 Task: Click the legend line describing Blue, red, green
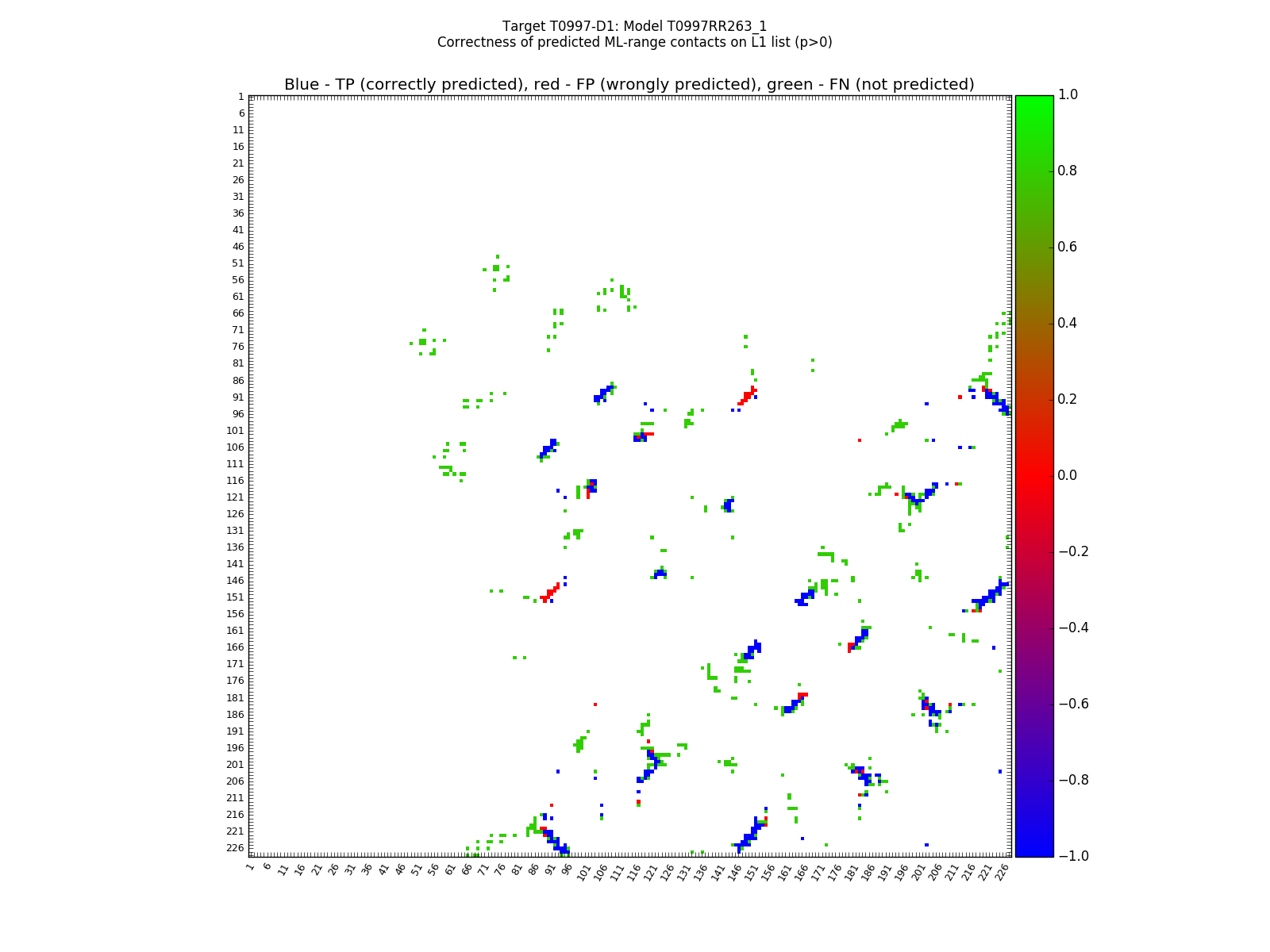click(x=629, y=85)
